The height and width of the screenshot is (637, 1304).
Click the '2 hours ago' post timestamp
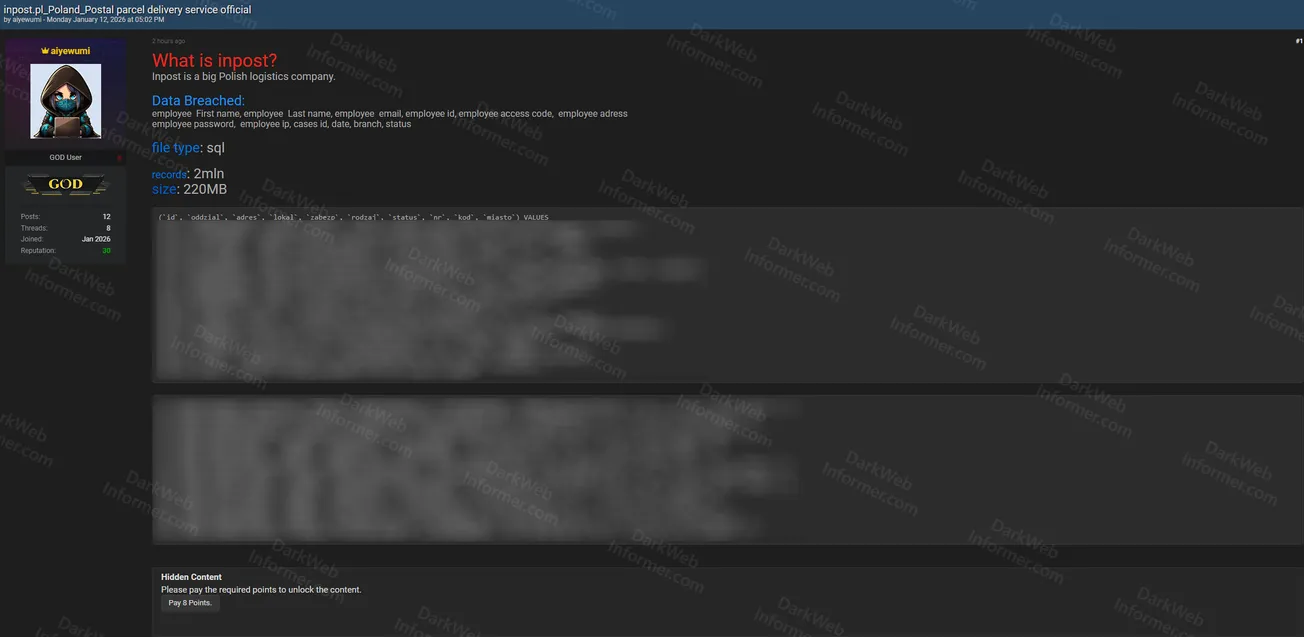coord(168,41)
